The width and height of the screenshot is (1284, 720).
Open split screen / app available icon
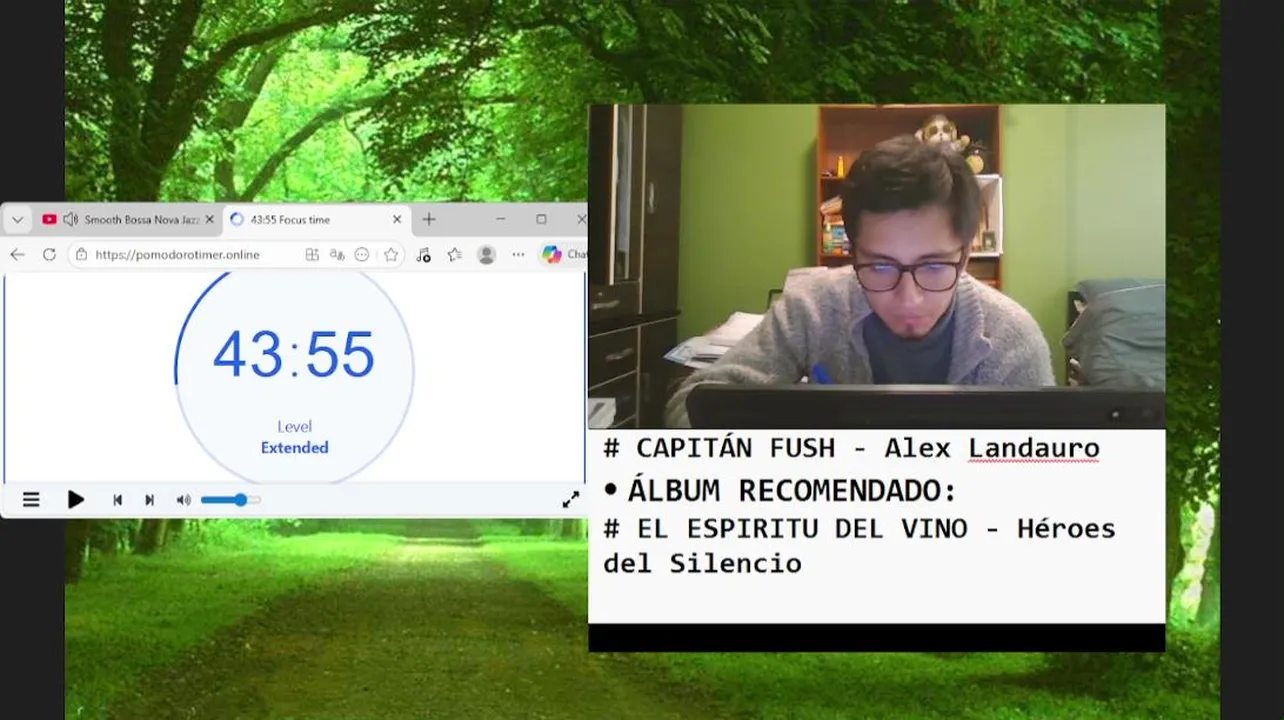(x=312, y=255)
